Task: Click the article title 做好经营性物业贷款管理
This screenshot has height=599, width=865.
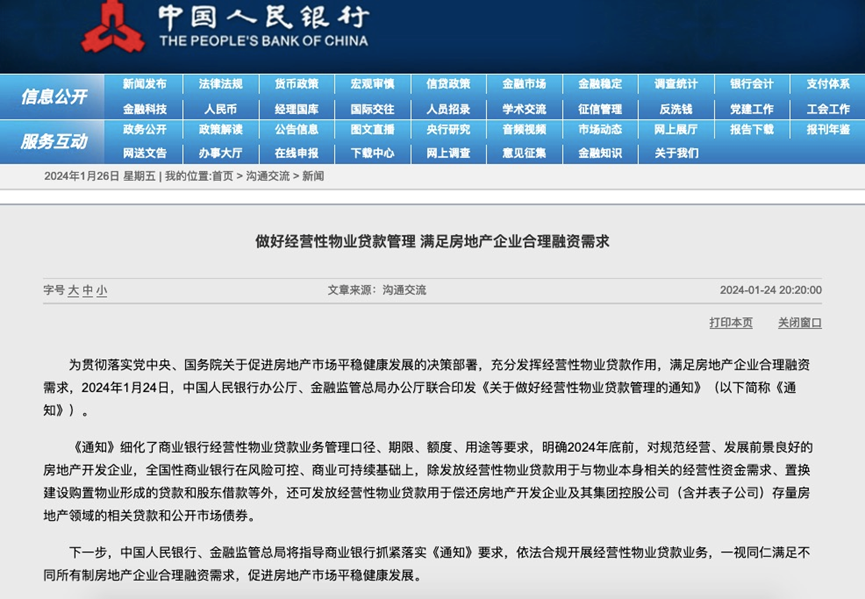Action: click(x=335, y=241)
